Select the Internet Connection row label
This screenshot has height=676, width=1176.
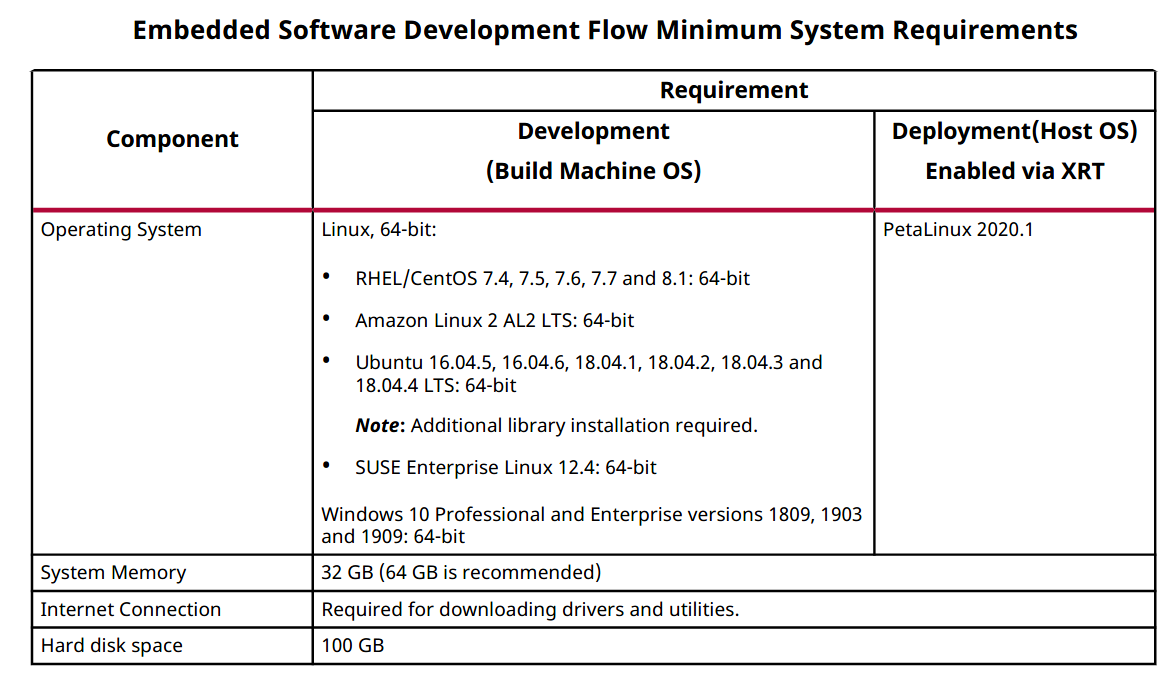[130, 610]
